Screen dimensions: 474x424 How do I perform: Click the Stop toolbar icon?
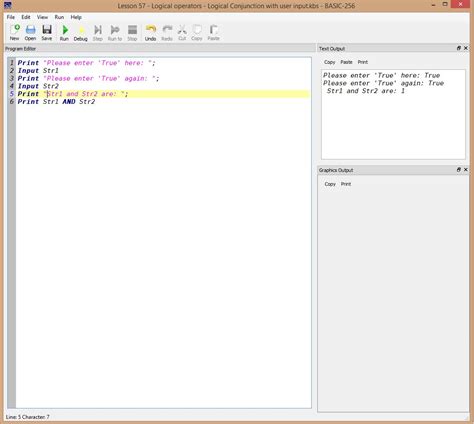(132, 33)
